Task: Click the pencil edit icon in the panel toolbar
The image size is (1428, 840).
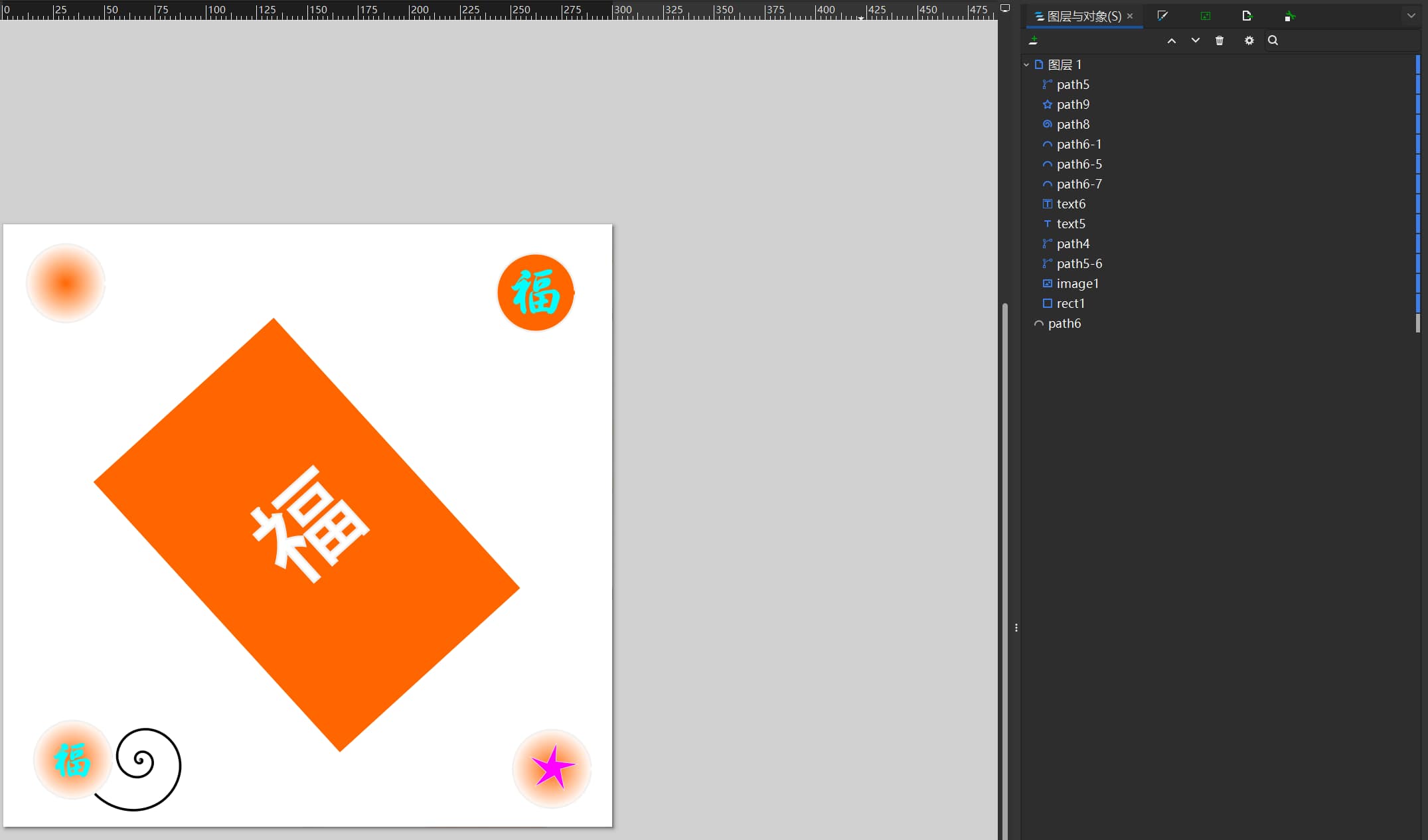Action: pos(1163,15)
